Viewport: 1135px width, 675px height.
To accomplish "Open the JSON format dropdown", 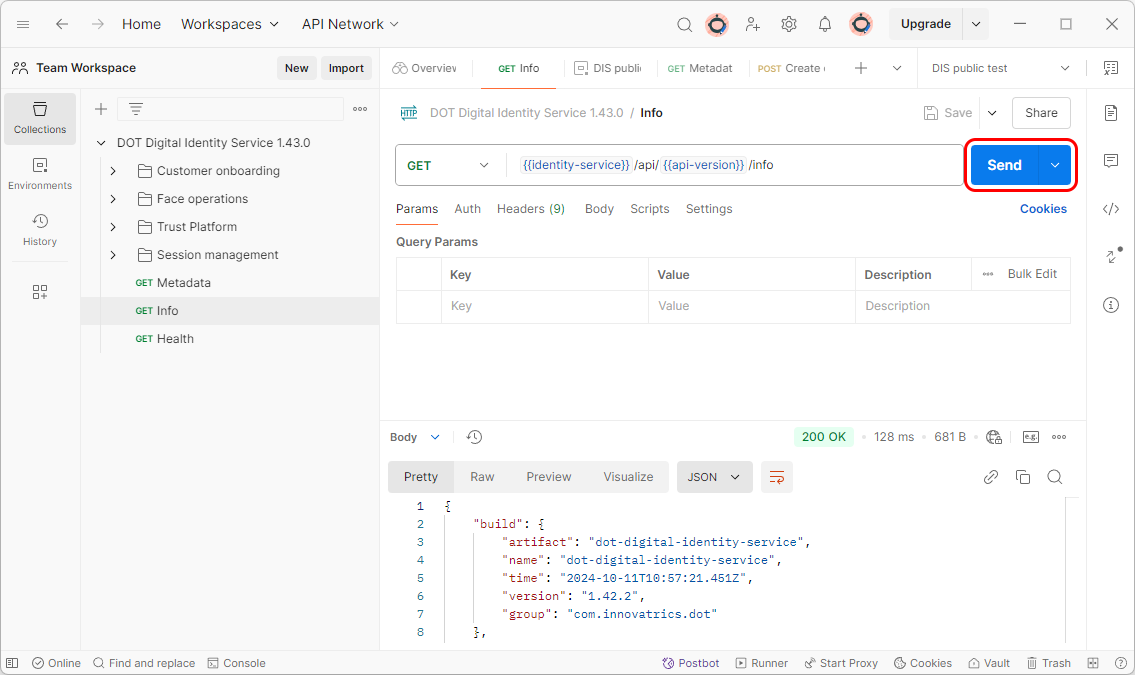I will [714, 477].
